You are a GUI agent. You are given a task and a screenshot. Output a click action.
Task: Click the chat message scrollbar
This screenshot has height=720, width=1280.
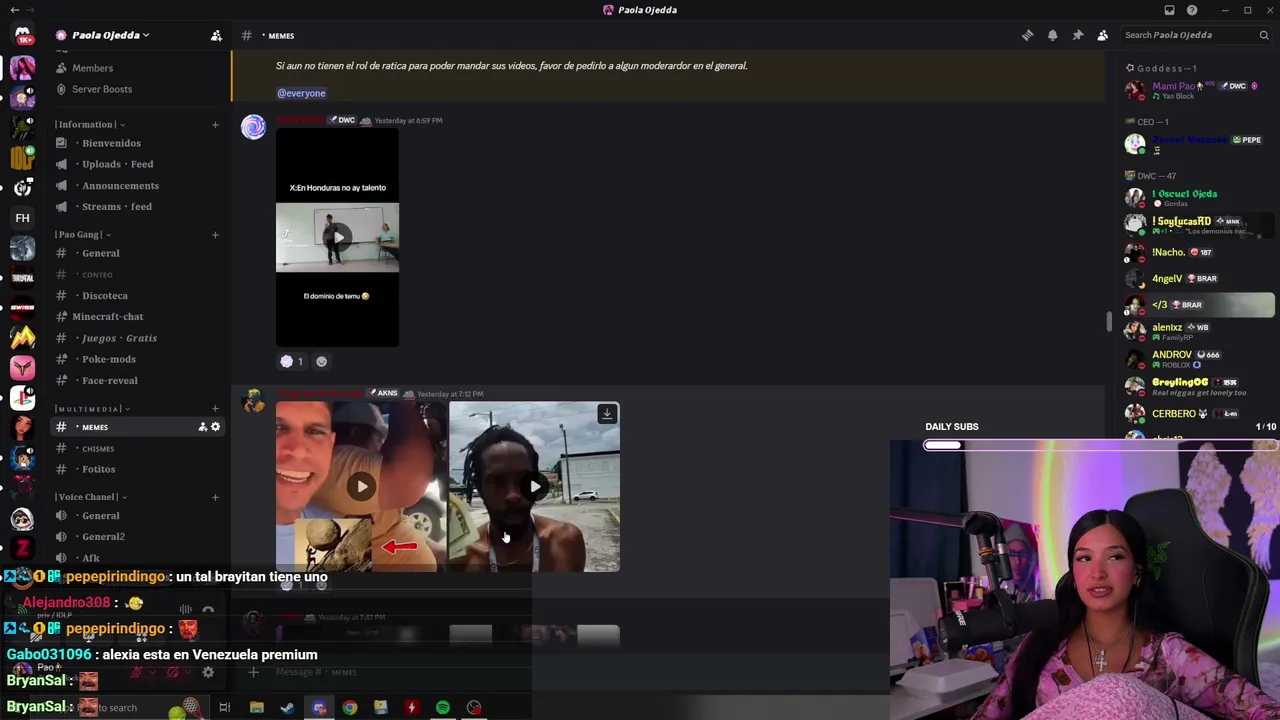[x=1108, y=321]
